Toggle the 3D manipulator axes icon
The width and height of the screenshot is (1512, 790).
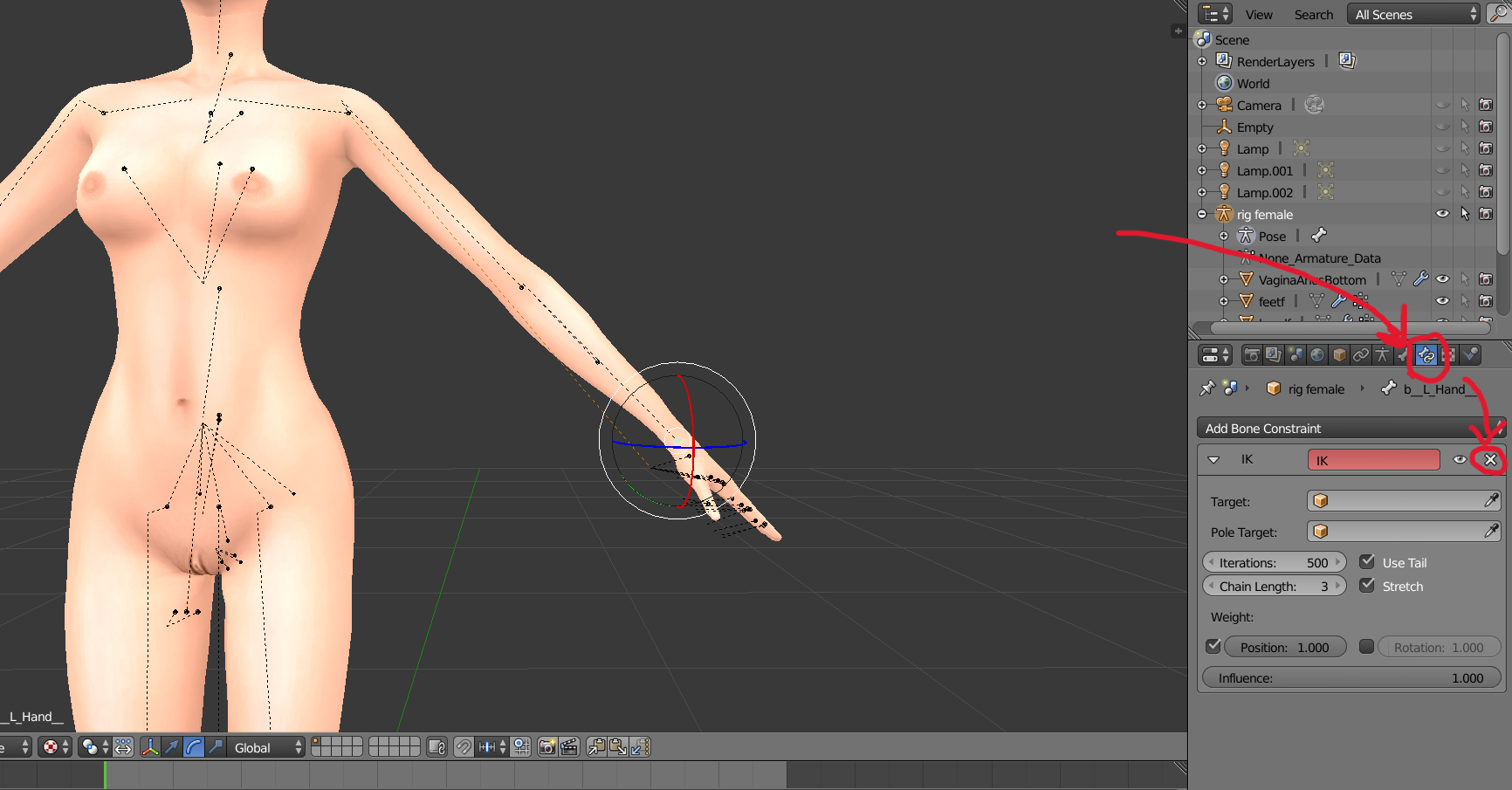click(150, 747)
